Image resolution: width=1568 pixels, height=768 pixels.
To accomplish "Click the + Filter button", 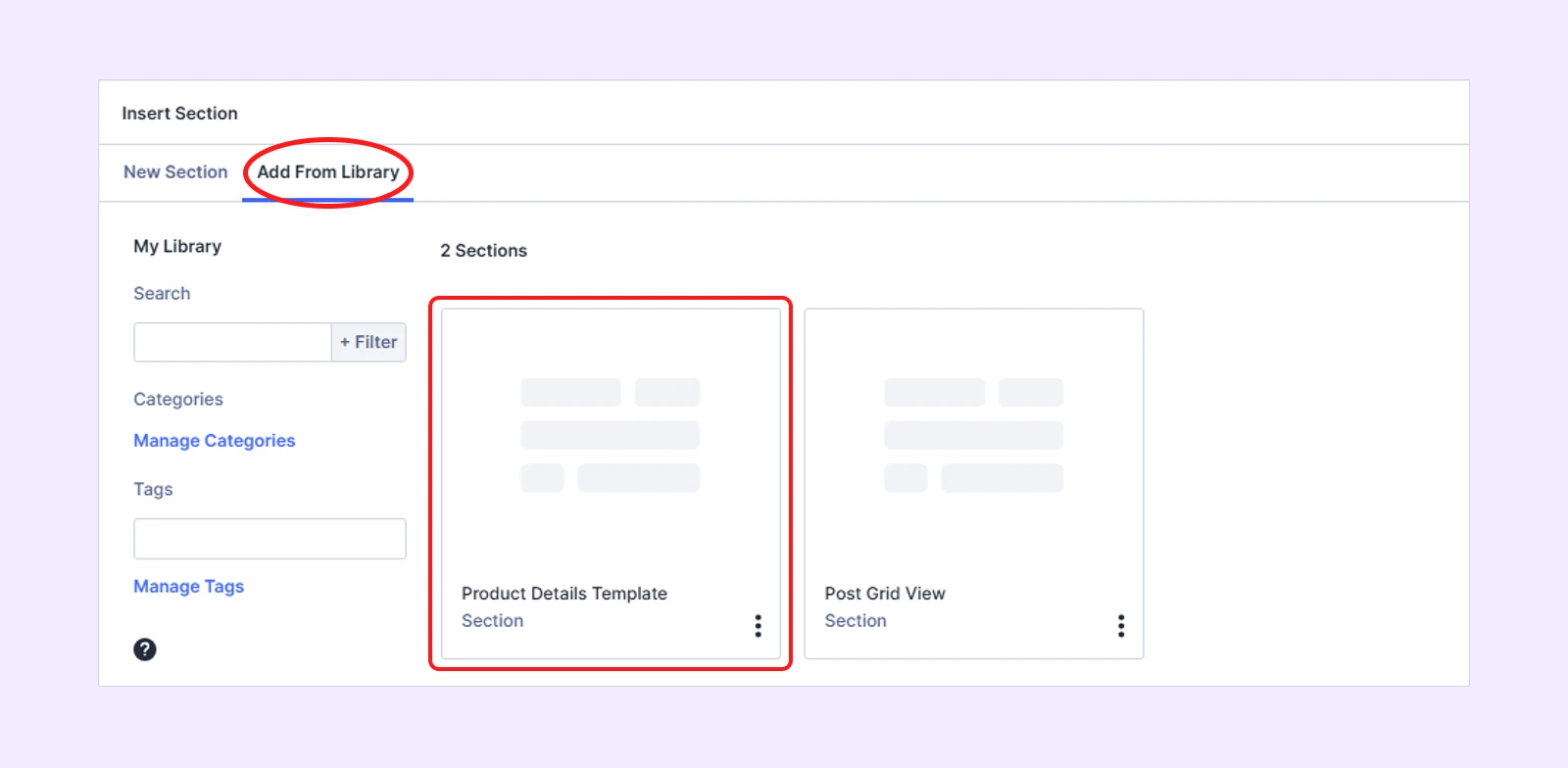I will point(368,343).
